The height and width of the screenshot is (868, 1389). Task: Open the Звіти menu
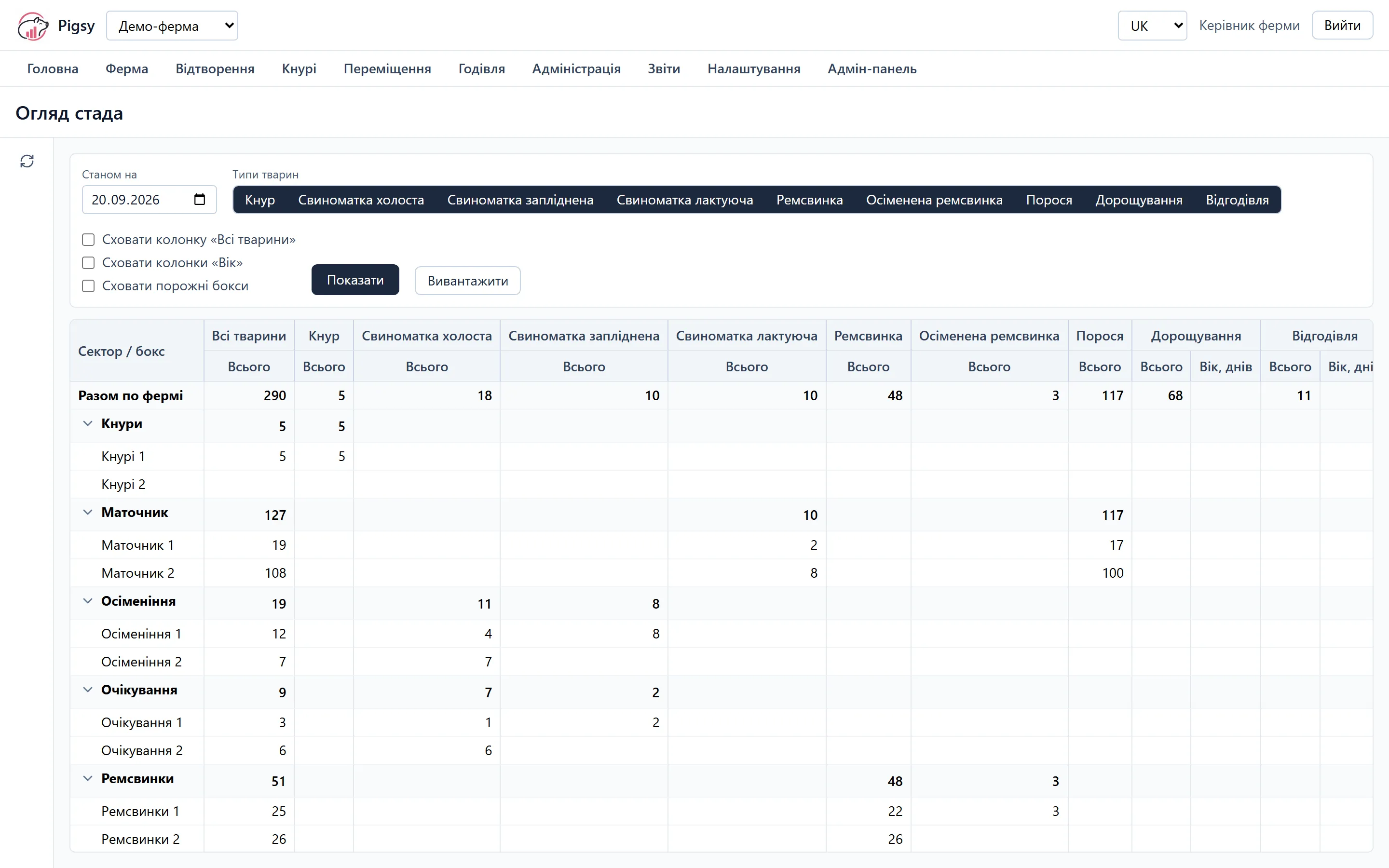[x=664, y=69]
